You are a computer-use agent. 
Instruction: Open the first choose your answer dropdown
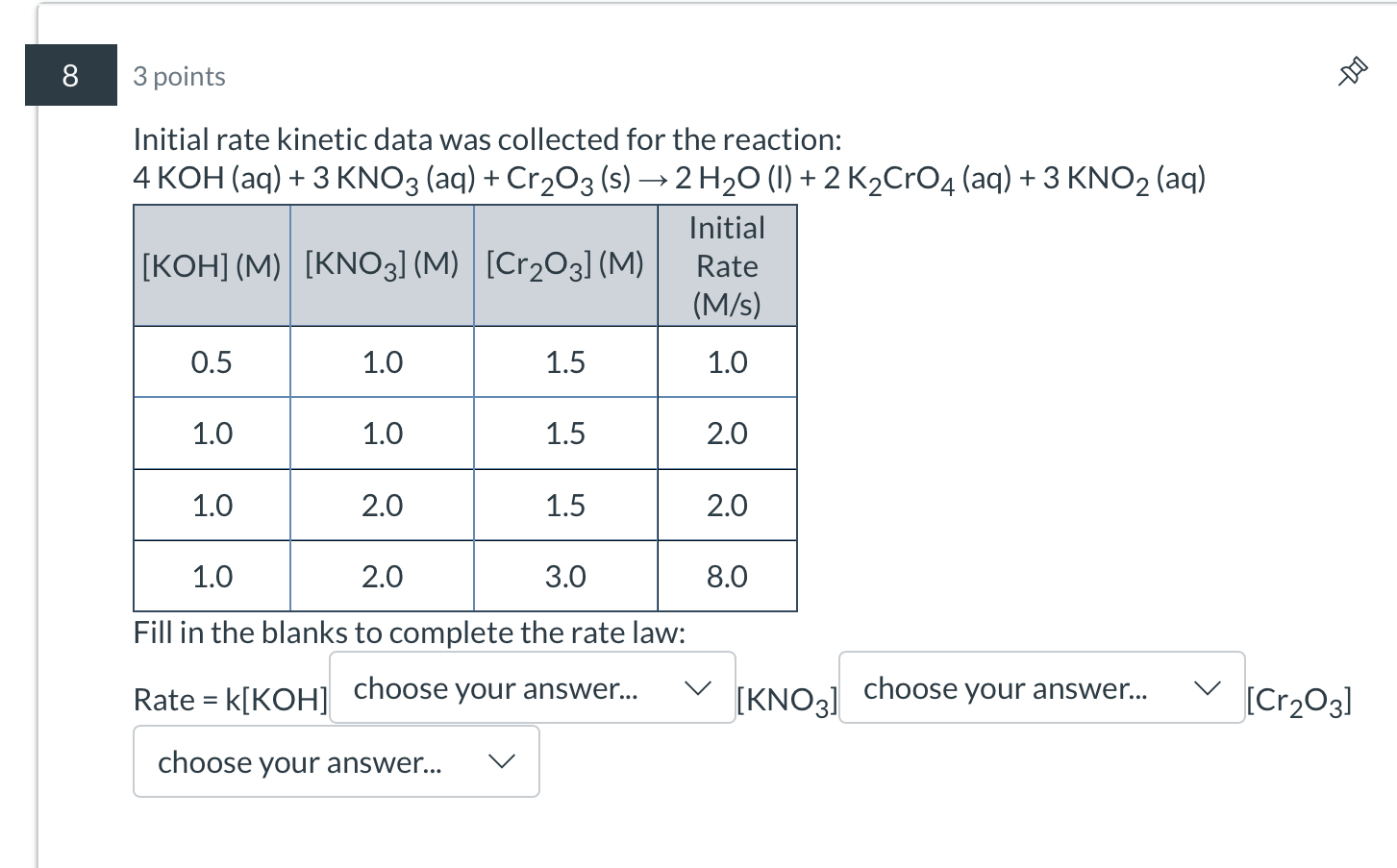point(531,688)
